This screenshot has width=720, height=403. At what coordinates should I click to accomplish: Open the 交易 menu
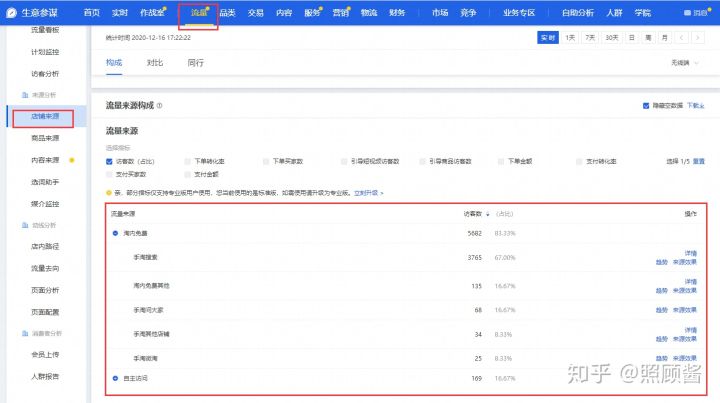(x=256, y=13)
